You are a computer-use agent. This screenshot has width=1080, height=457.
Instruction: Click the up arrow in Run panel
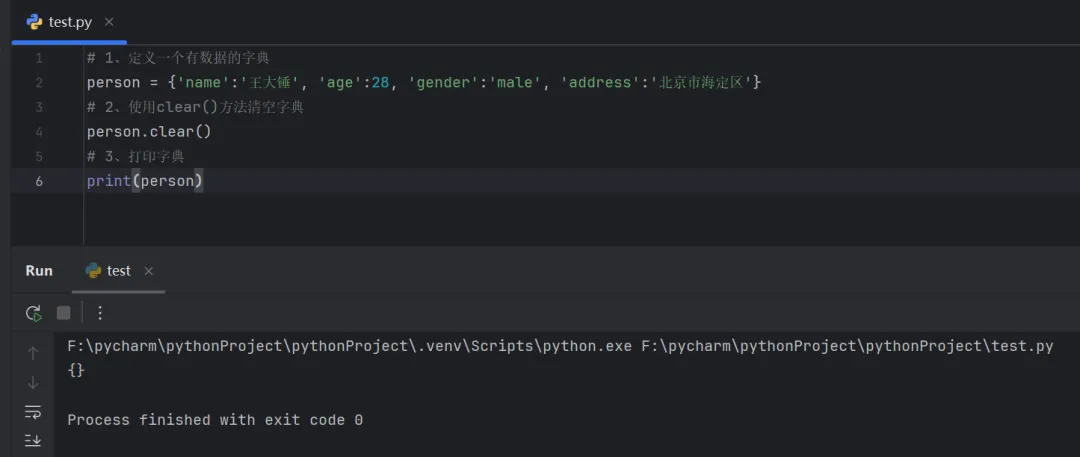click(33, 353)
